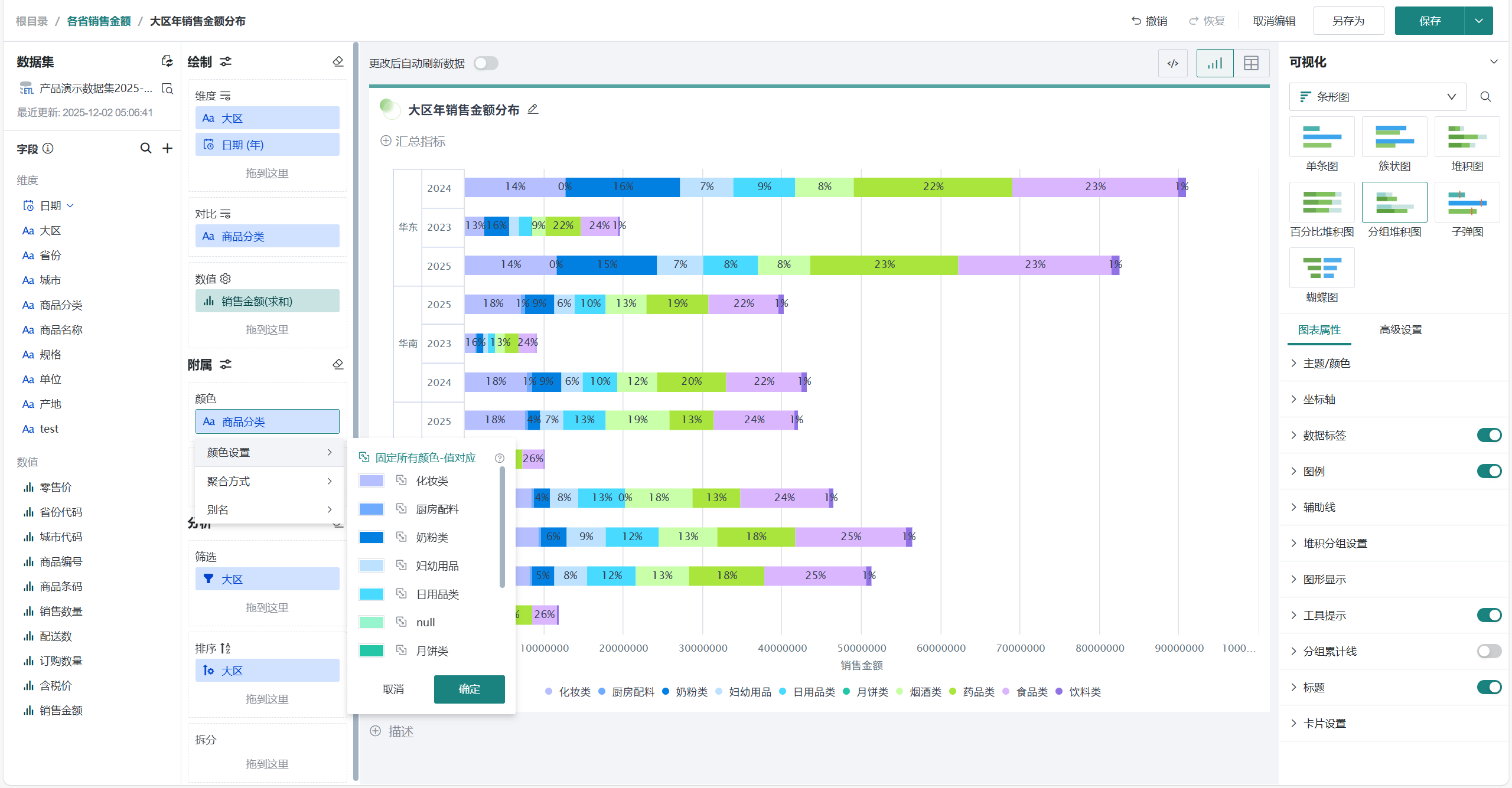Search chart types with magnifier icon
Viewport: 1512px width, 788px height.
point(1485,97)
